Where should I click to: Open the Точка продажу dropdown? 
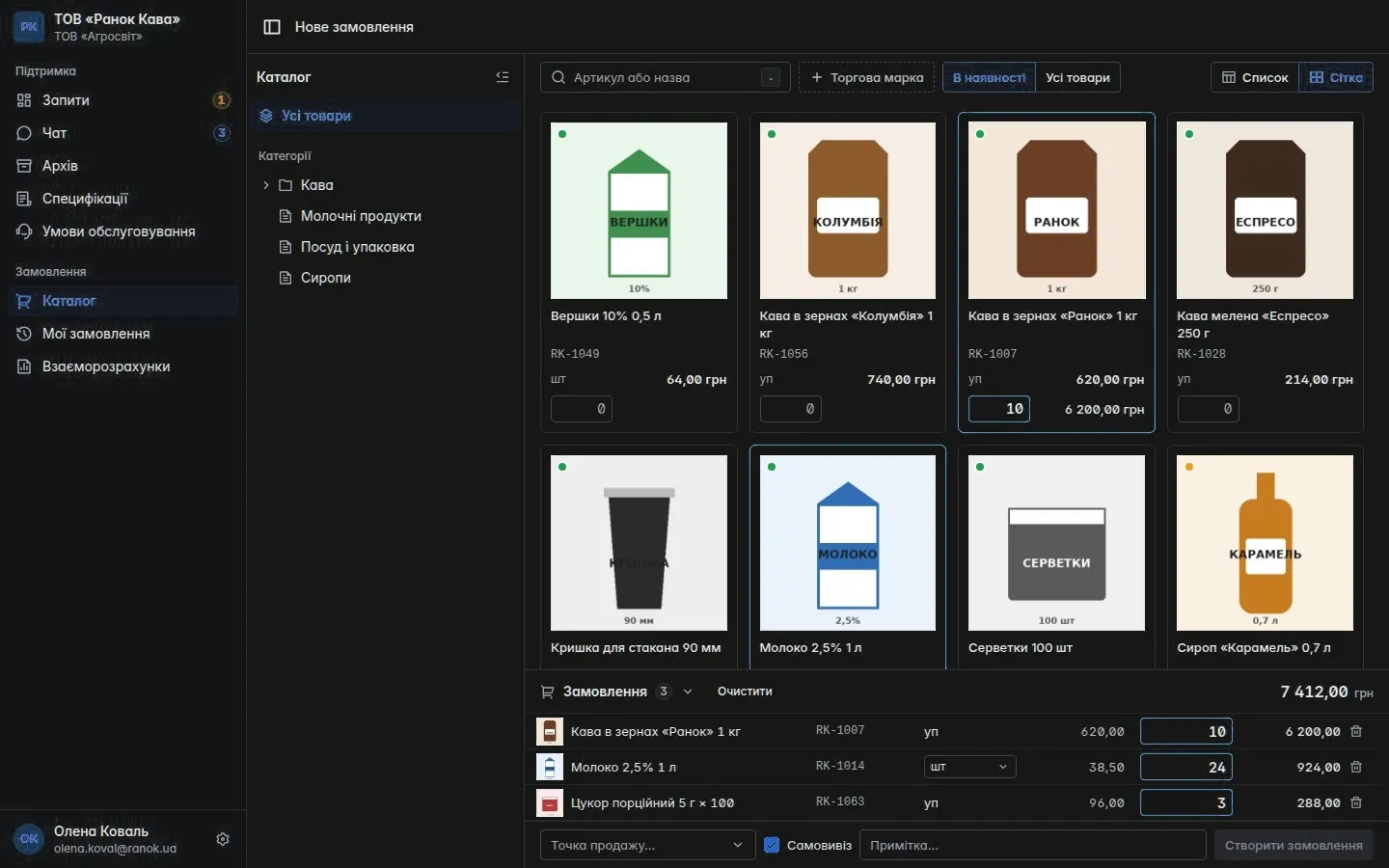point(646,845)
